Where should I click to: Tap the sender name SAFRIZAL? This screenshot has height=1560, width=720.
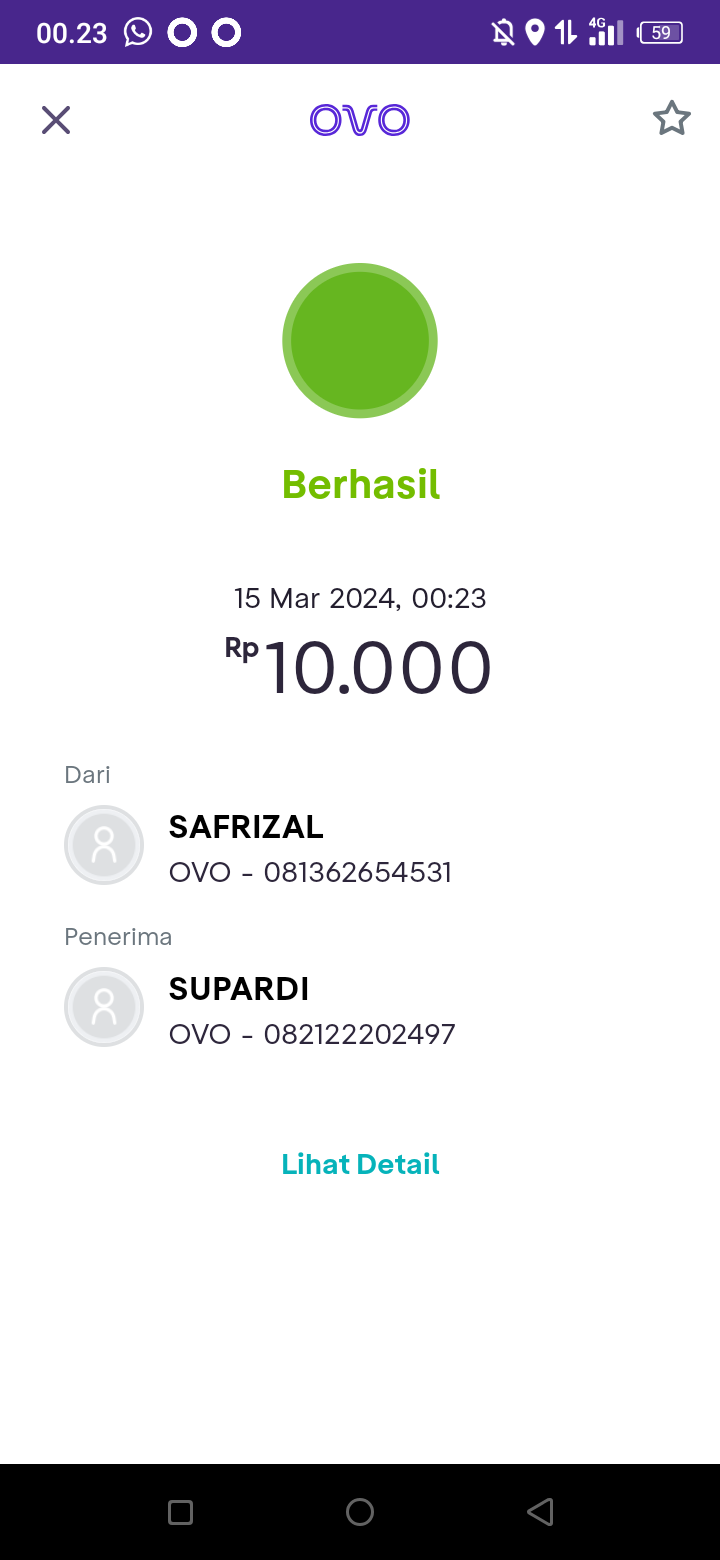click(x=246, y=827)
